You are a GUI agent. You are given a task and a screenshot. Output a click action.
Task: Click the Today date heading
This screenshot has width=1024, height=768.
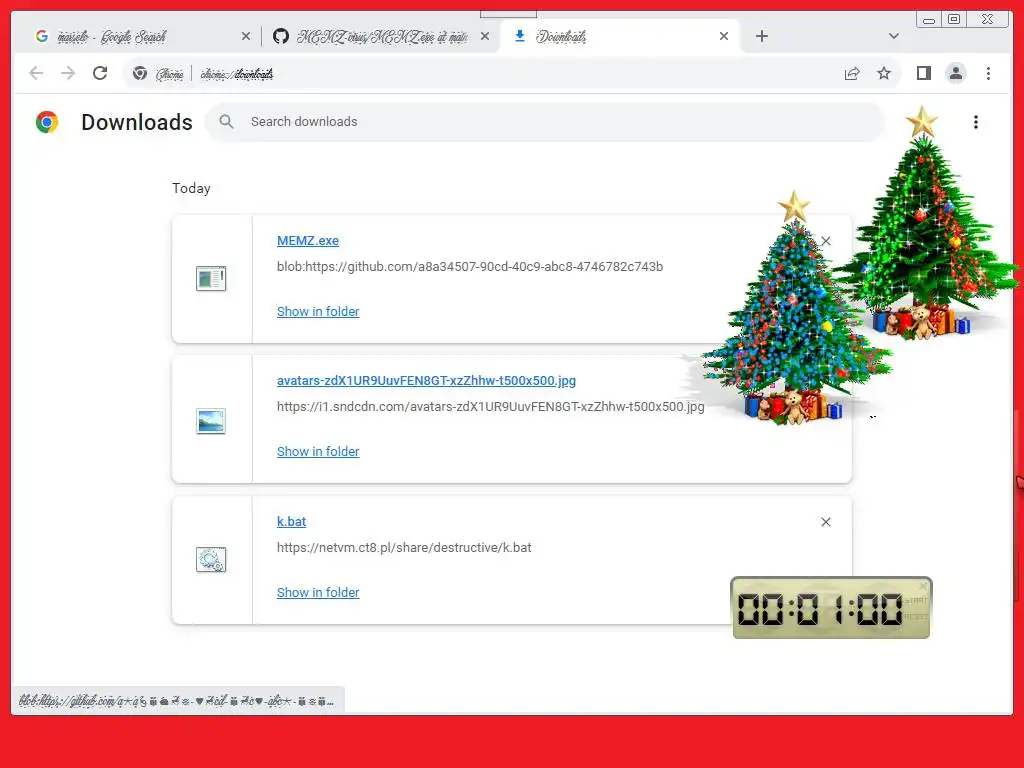tap(191, 188)
